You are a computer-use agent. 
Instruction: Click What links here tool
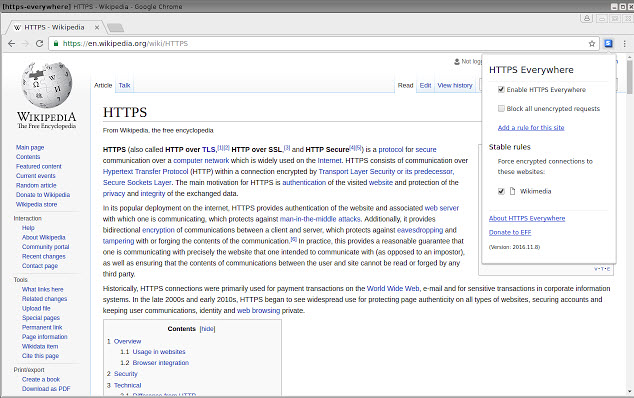tap(42, 289)
